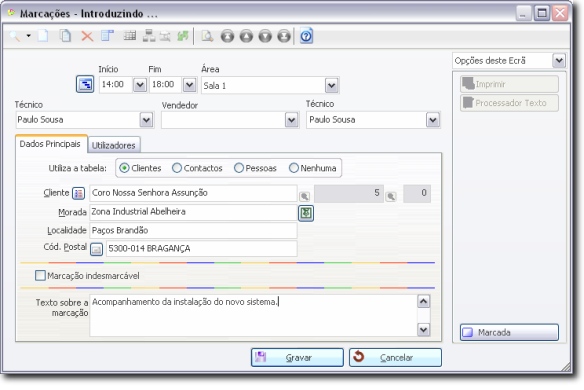Click the search icon beside the 0 field

tap(391, 196)
